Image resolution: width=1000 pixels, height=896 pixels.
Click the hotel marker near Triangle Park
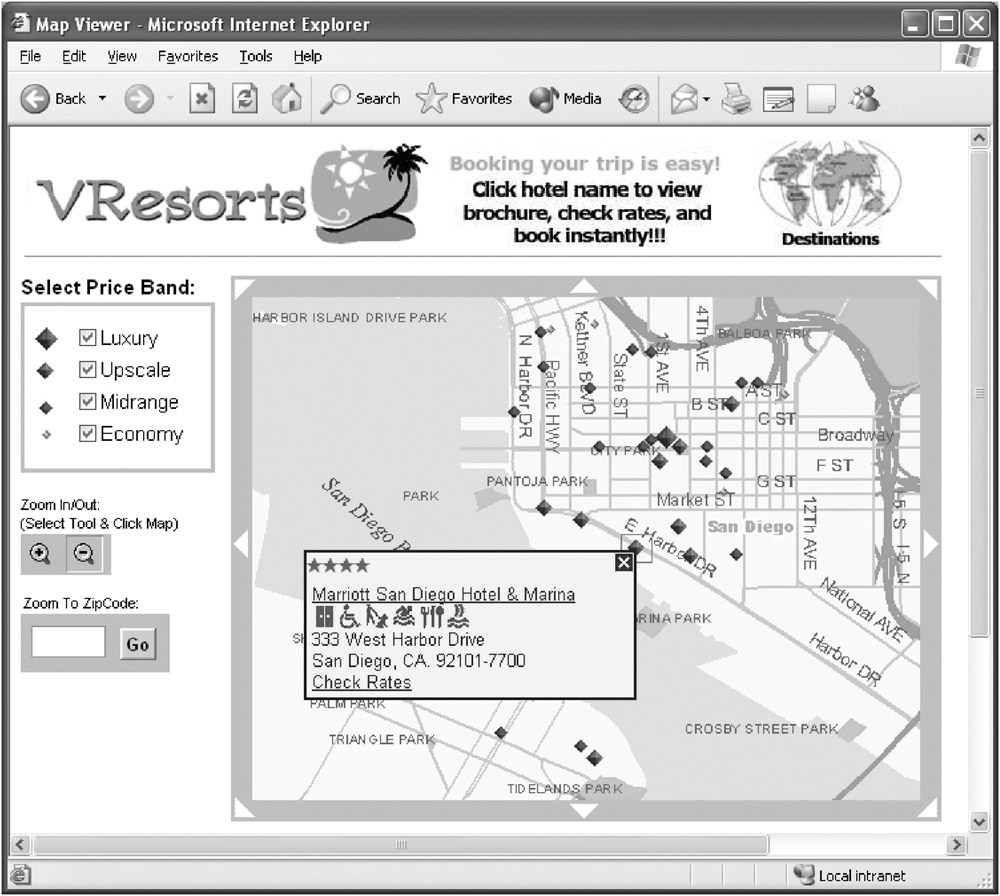(x=501, y=733)
